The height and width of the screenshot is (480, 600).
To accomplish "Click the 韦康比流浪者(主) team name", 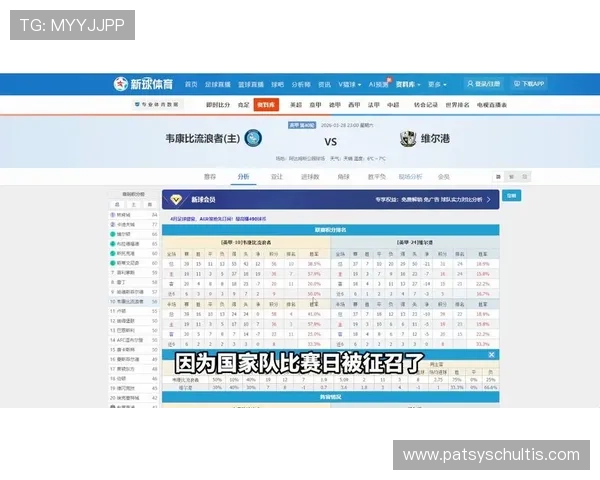I will tap(203, 138).
